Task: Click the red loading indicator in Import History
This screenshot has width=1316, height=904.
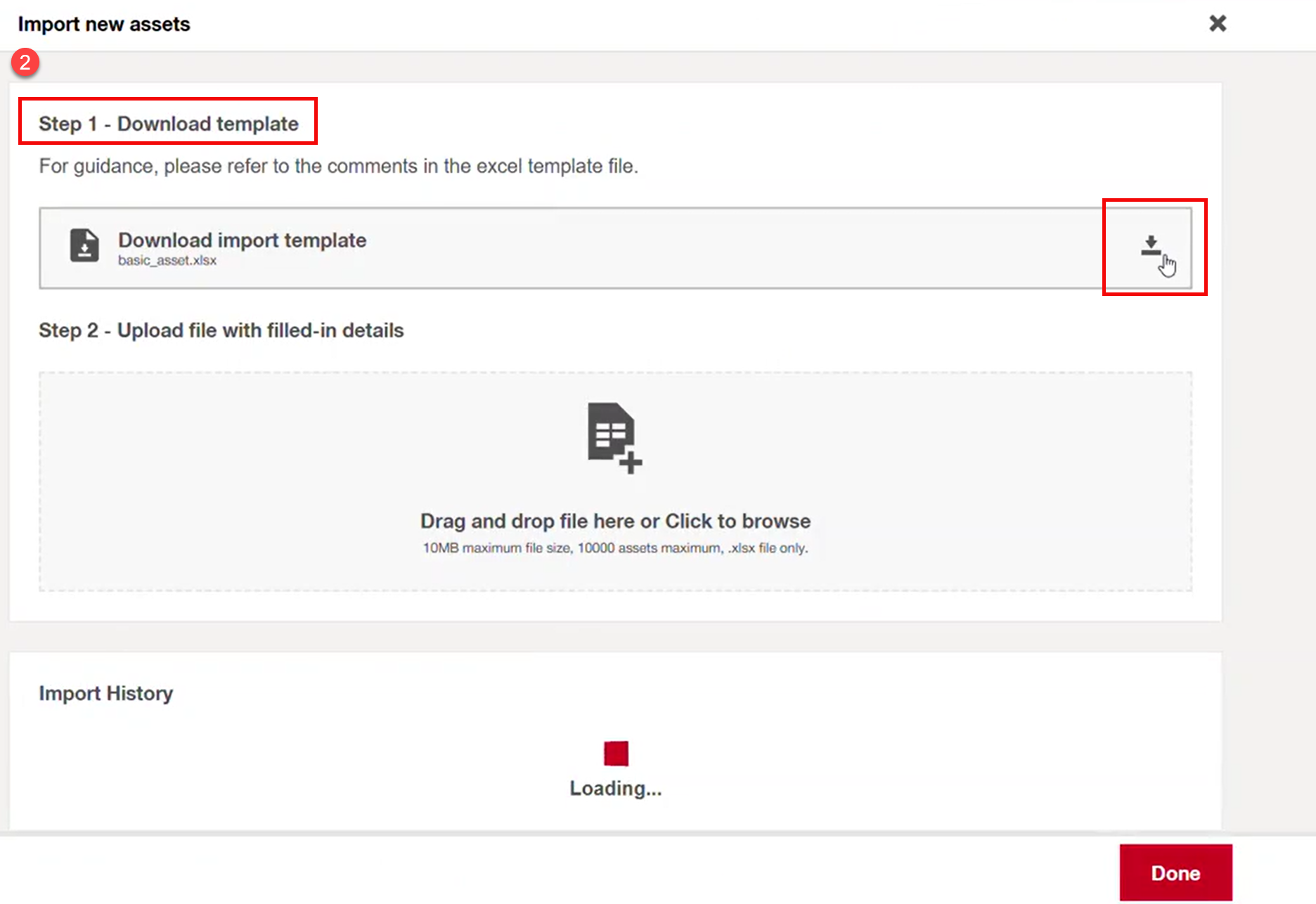Action: pos(616,754)
